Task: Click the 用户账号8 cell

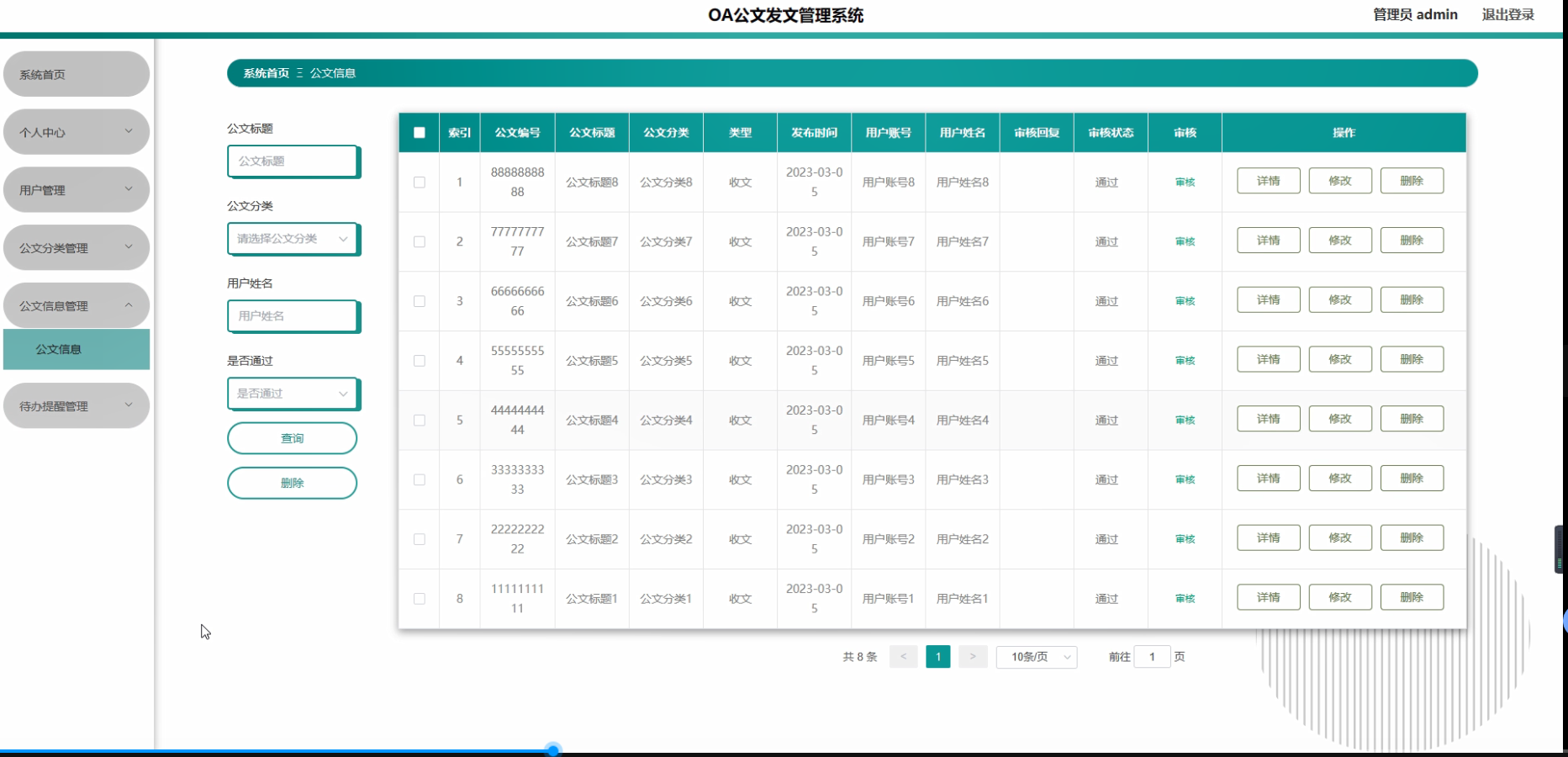Action: point(889,182)
